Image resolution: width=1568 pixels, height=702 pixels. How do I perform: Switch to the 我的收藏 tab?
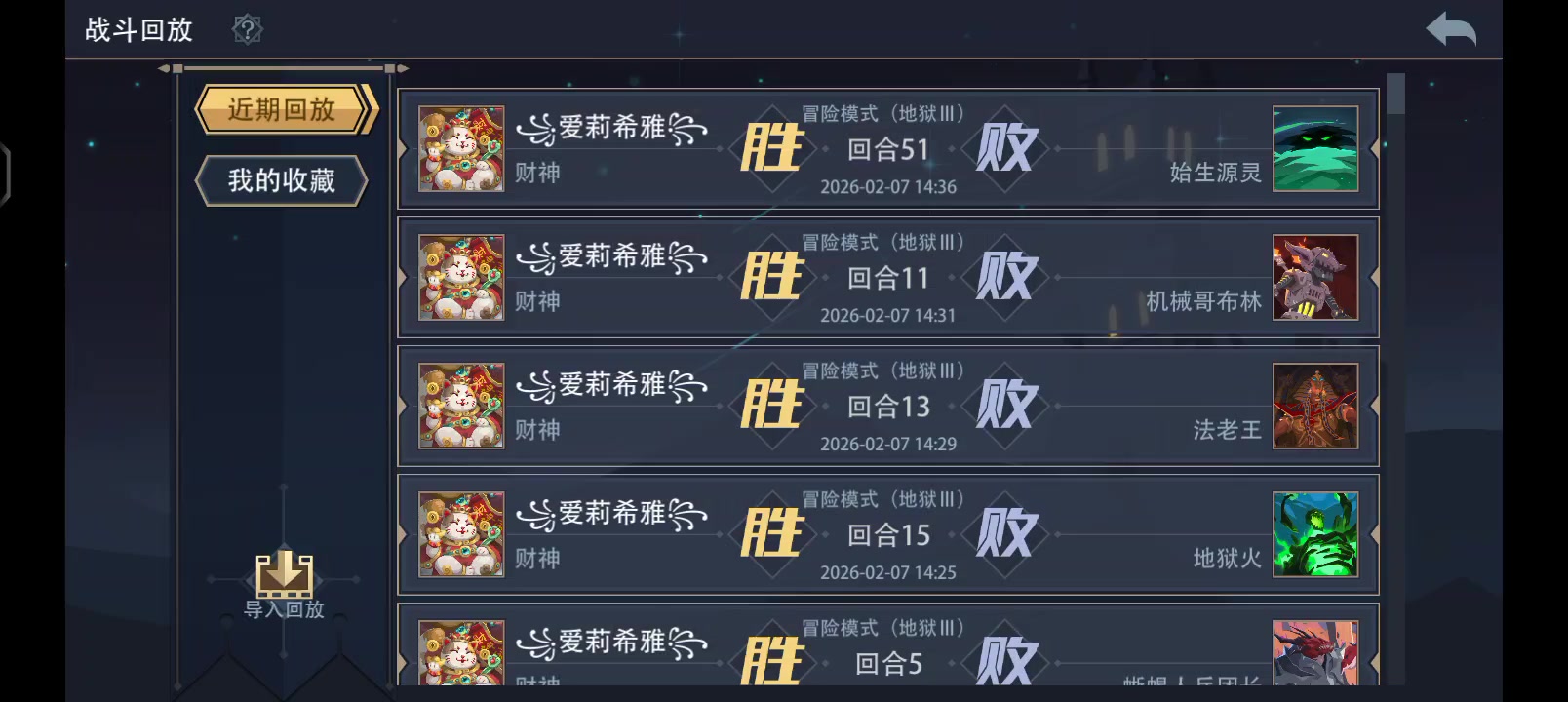click(x=282, y=180)
